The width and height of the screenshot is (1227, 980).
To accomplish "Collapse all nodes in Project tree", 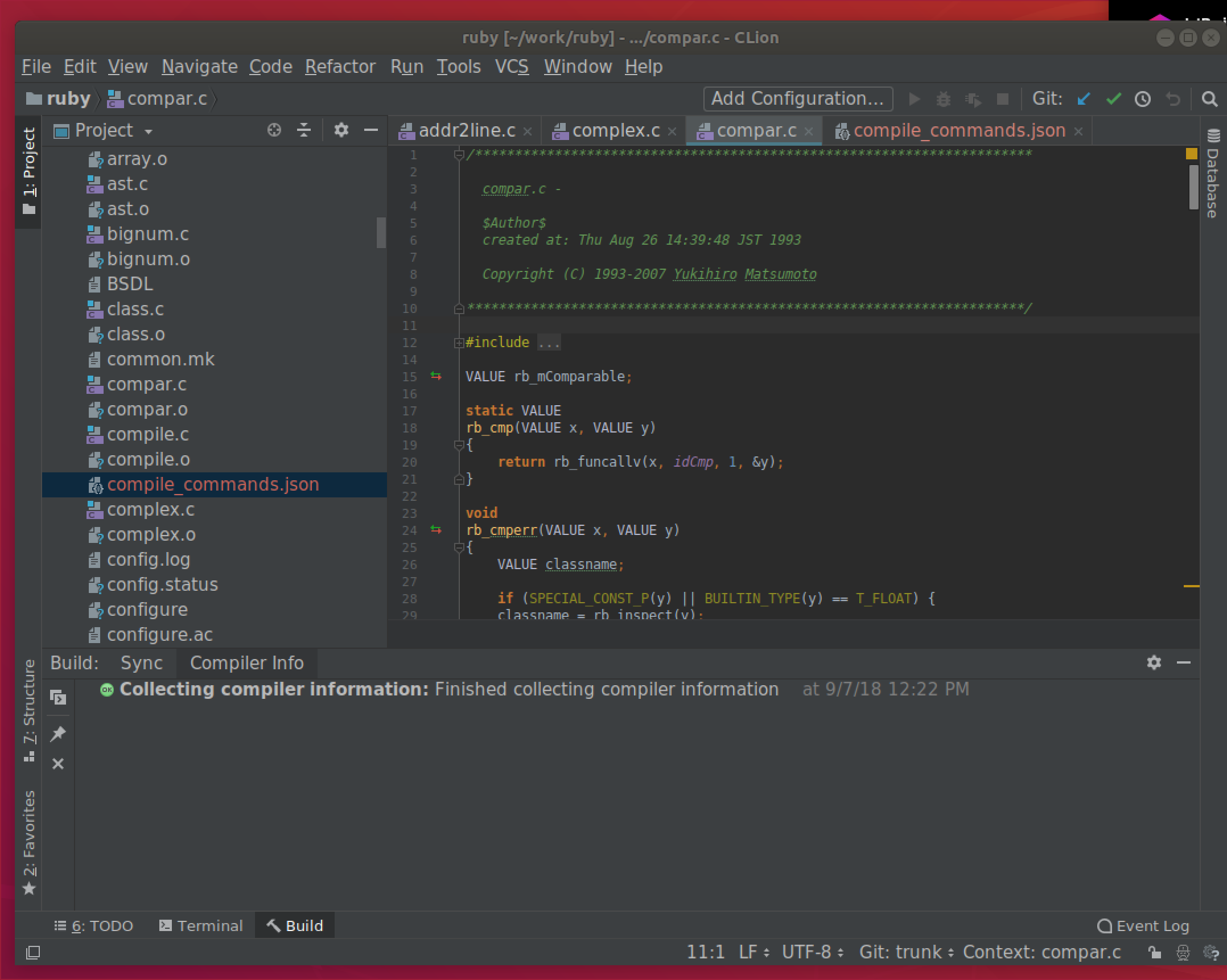I will click(304, 130).
